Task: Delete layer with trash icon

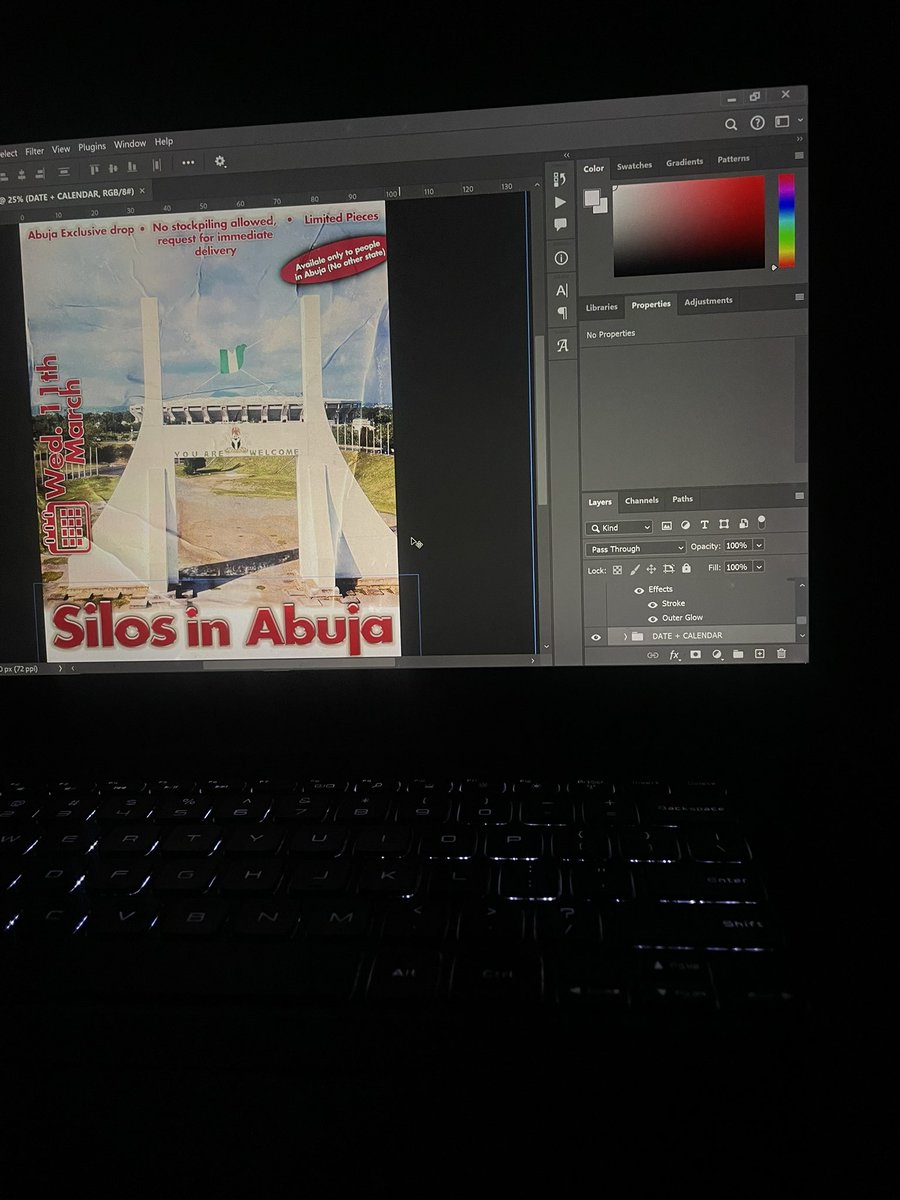Action: click(x=781, y=654)
